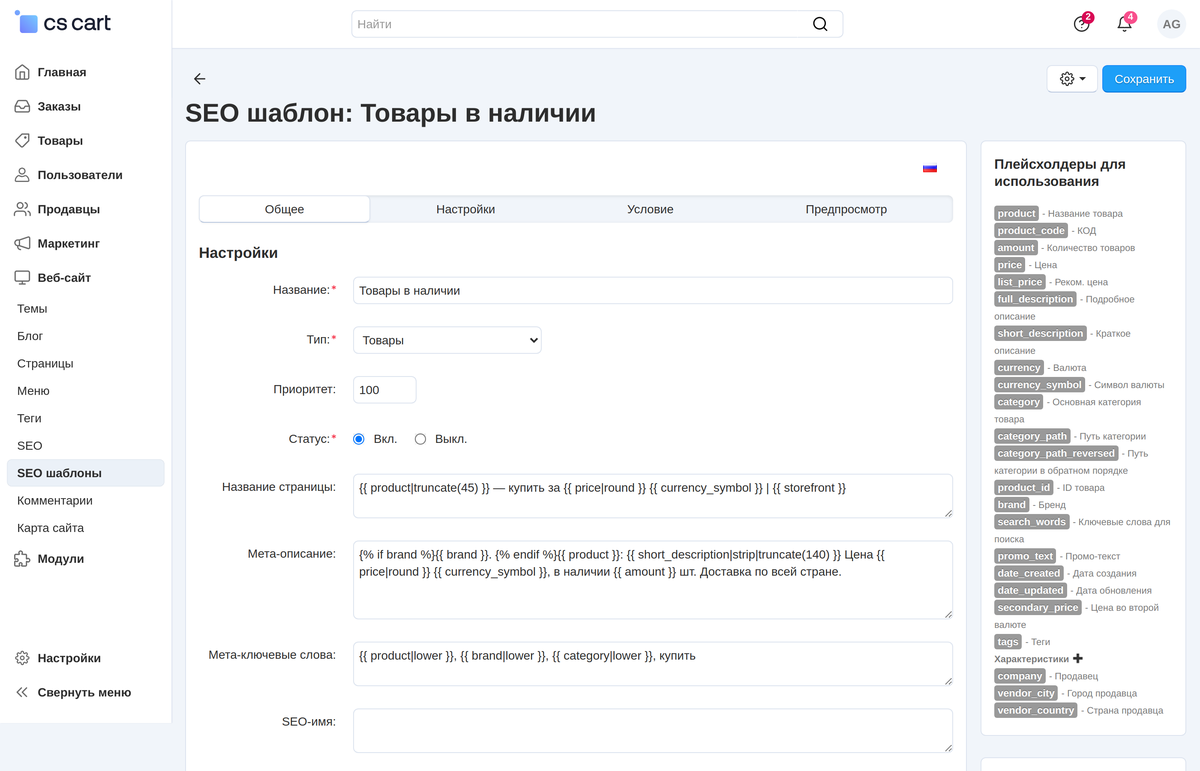Click the megaphone icon beside Маркетинг
Viewport: 1200px width, 771px height.
(x=22, y=243)
